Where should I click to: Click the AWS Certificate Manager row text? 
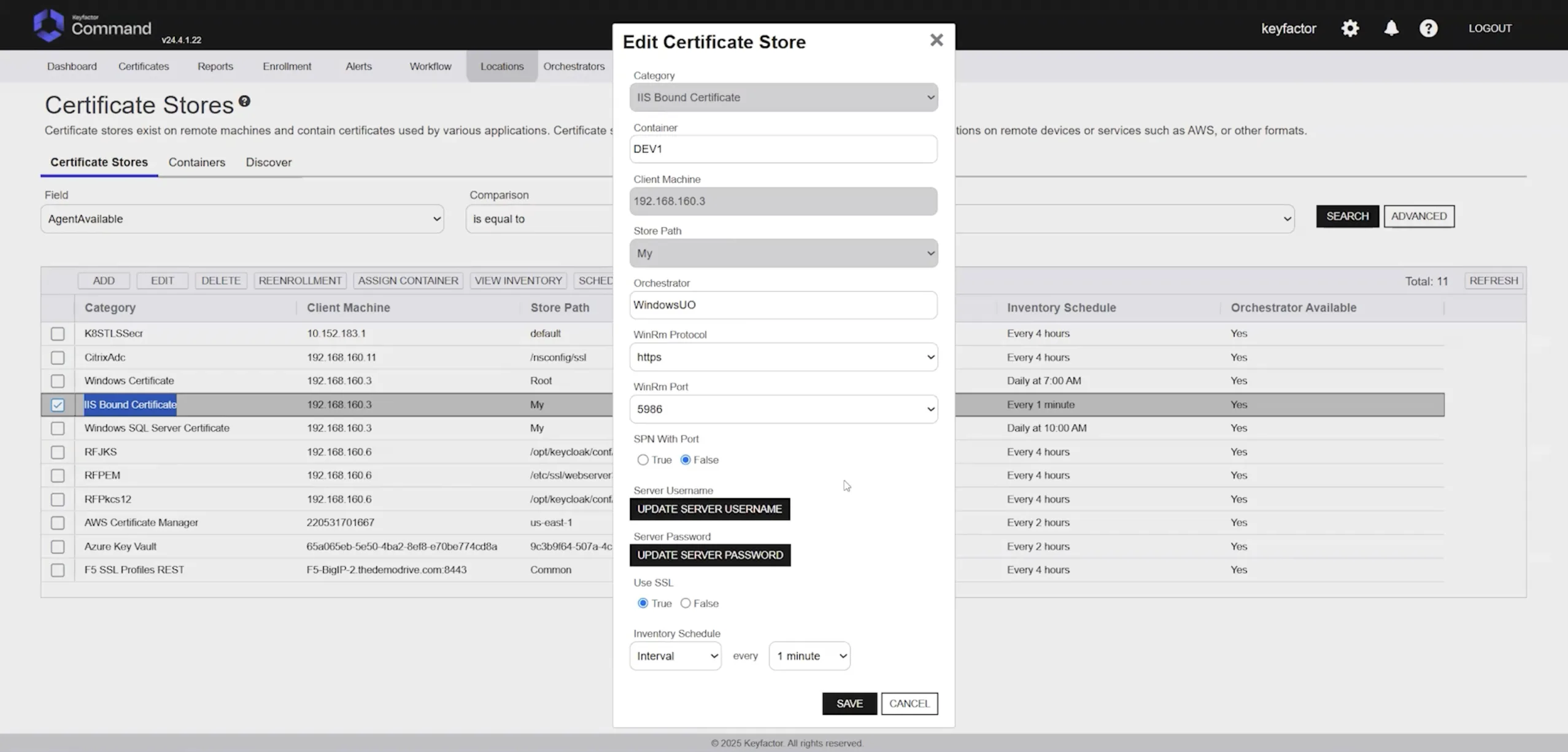[141, 522]
